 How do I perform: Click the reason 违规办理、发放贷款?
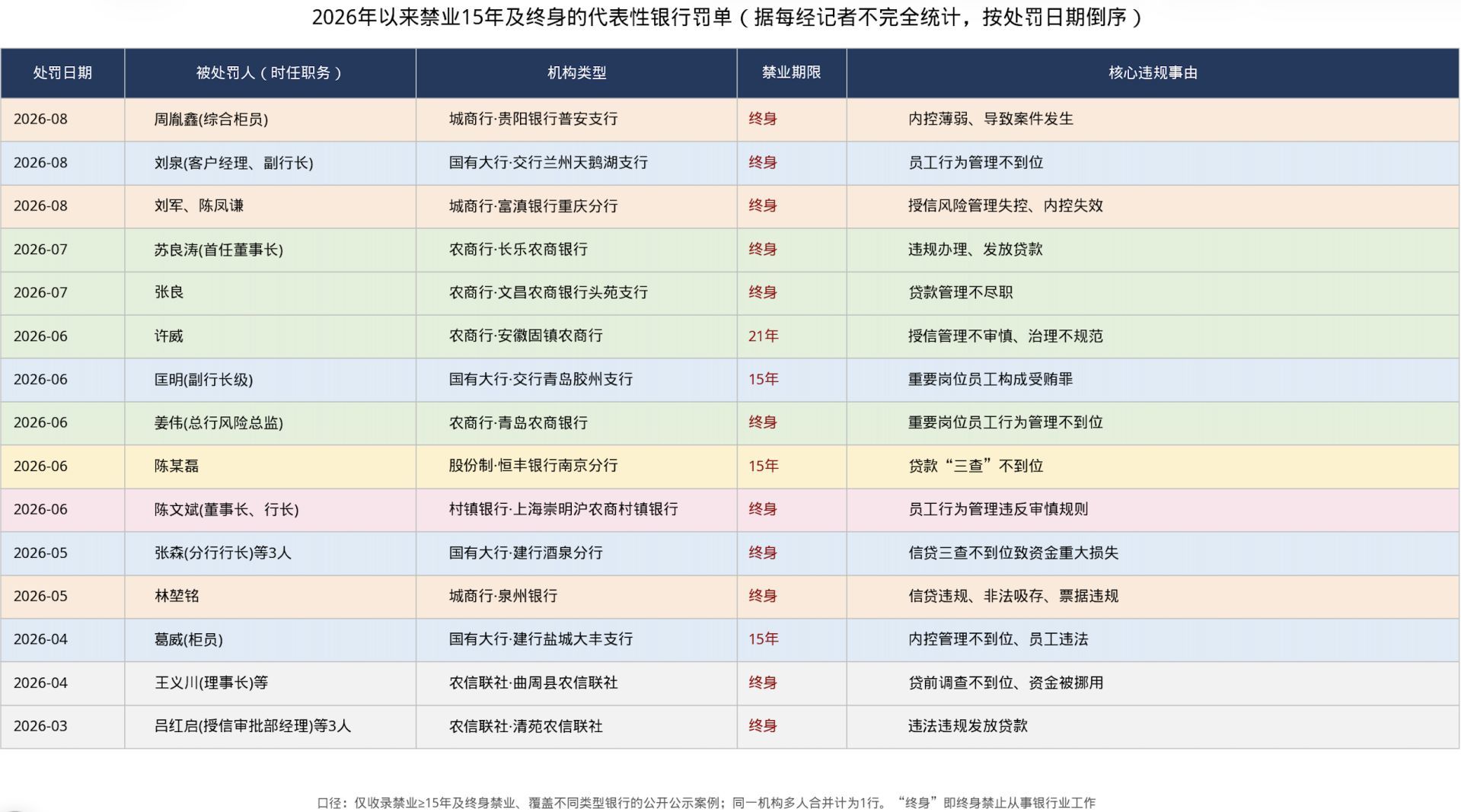(975, 249)
